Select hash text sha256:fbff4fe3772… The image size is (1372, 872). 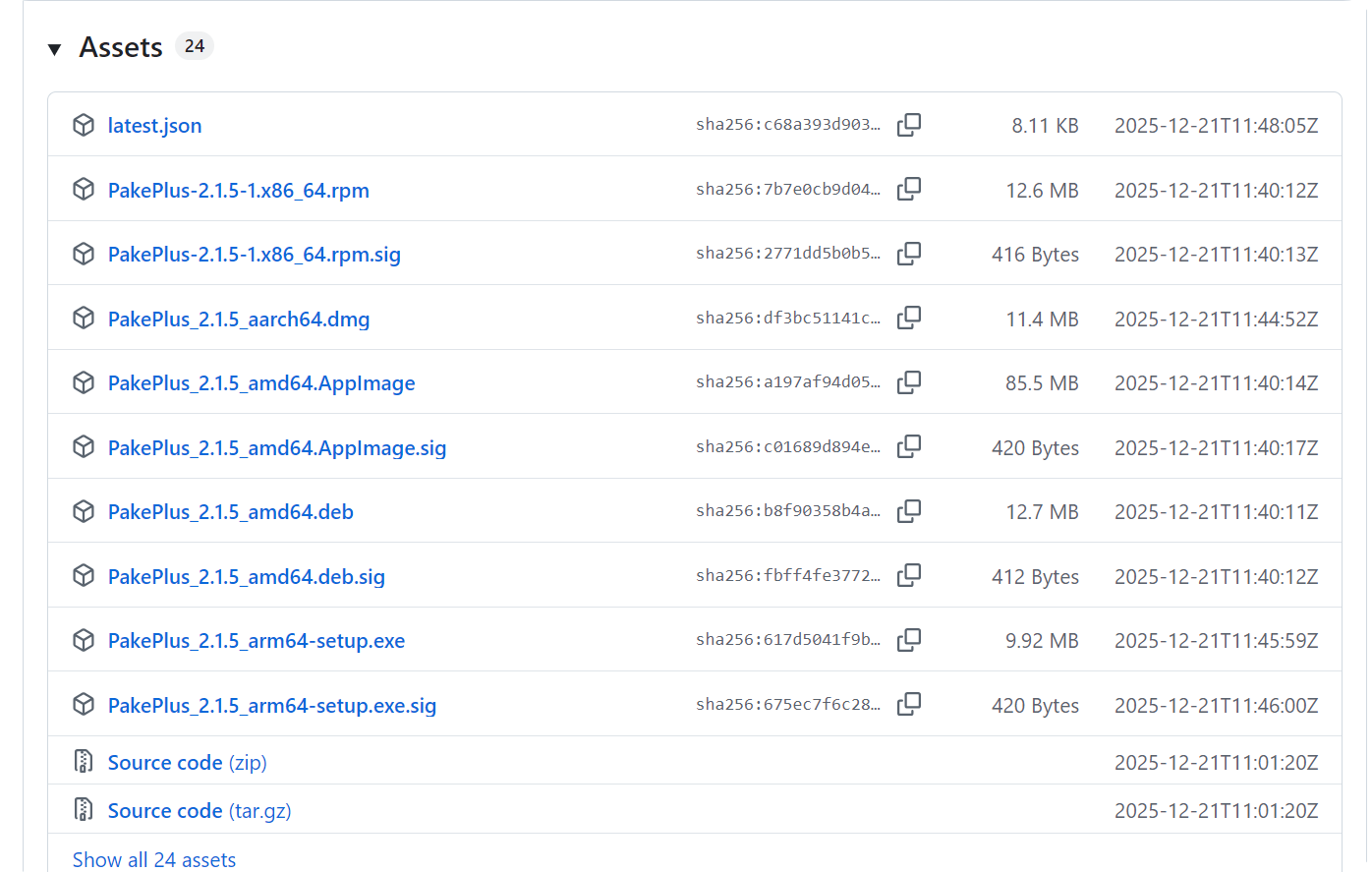788,575
